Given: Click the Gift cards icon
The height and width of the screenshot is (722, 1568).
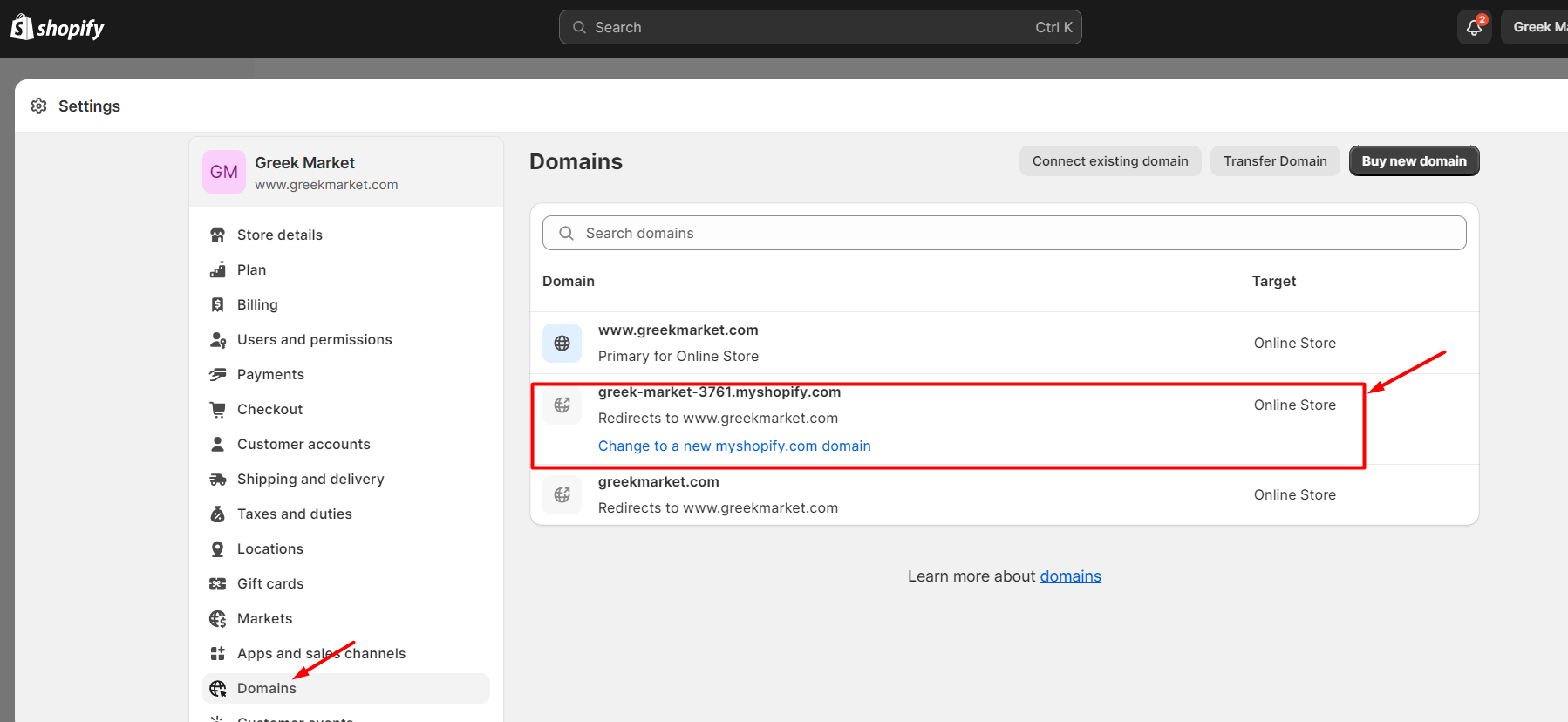Looking at the screenshot, I should [x=218, y=583].
